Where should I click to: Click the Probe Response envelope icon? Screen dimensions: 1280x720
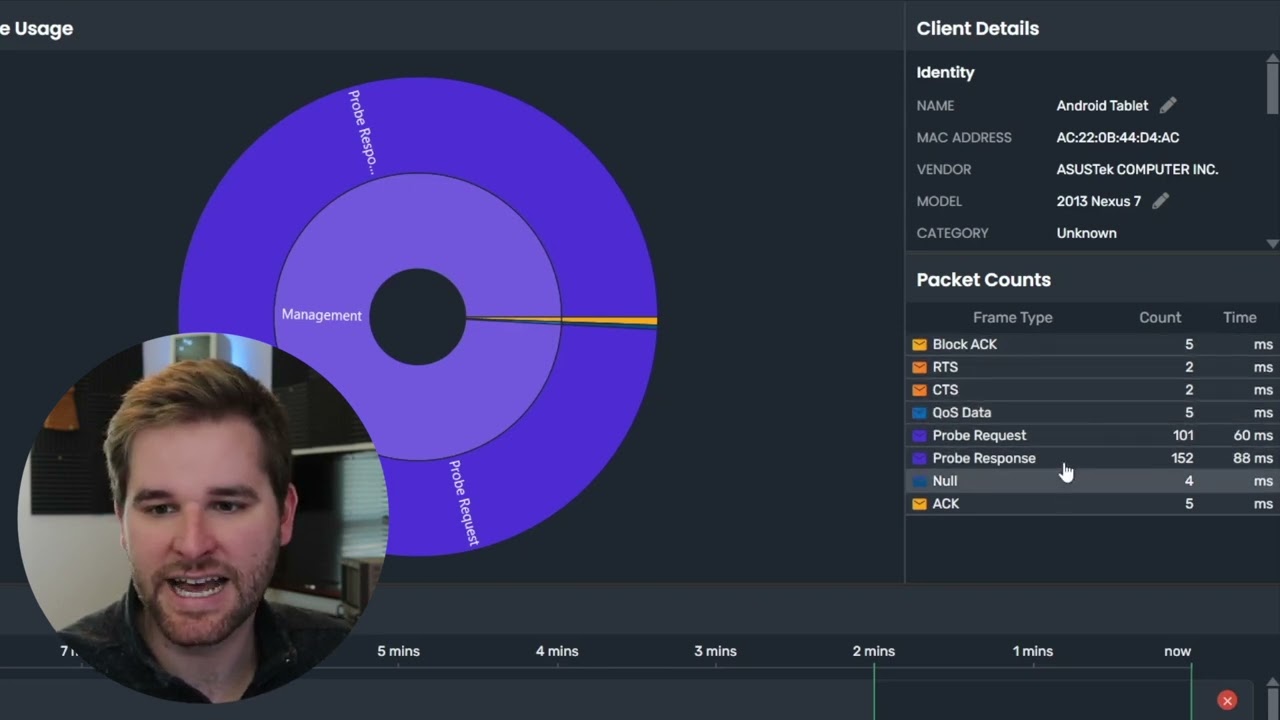click(919, 458)
